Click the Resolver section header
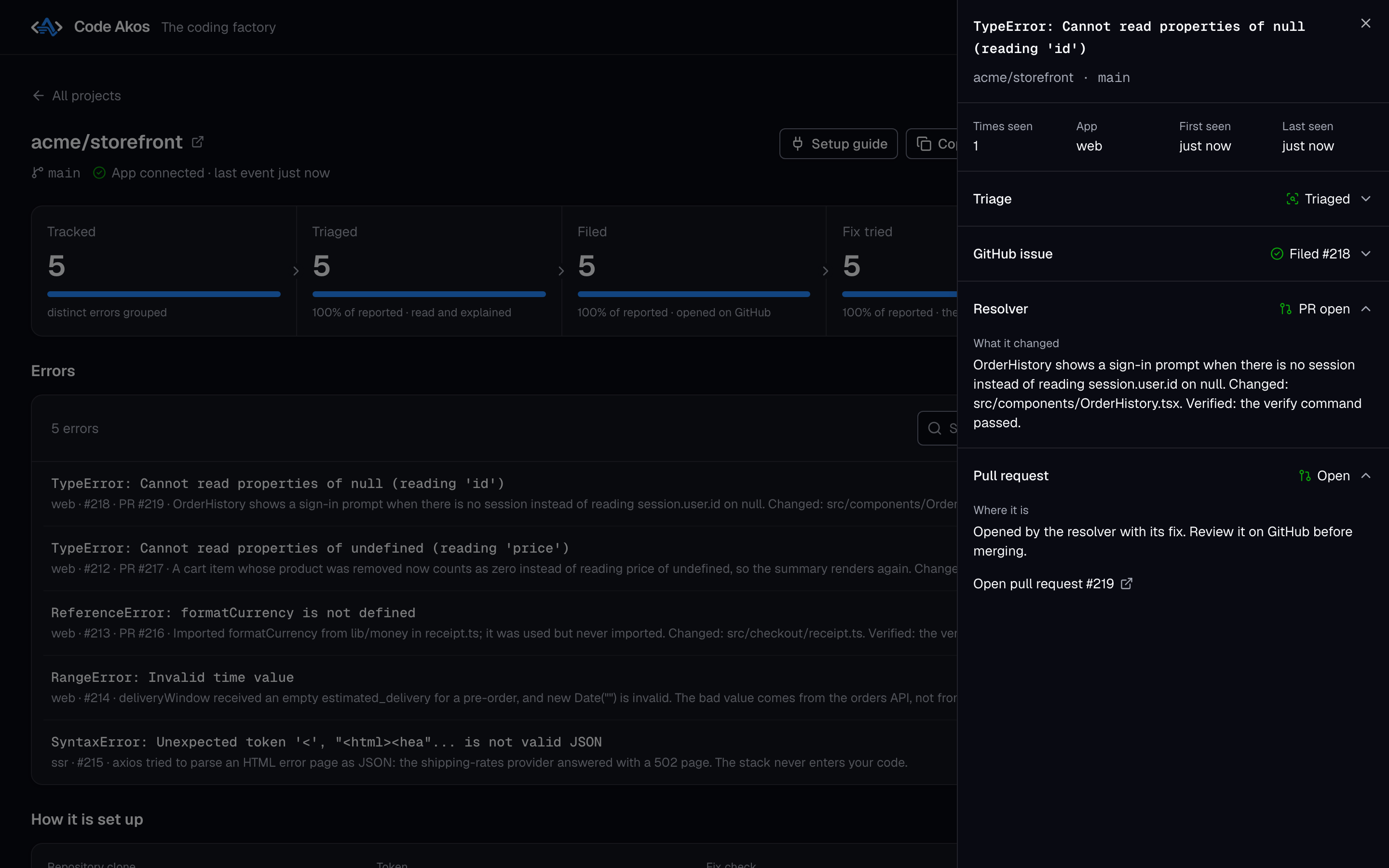The width and height of the screenshot is (1389, 868). (1172, 309)
